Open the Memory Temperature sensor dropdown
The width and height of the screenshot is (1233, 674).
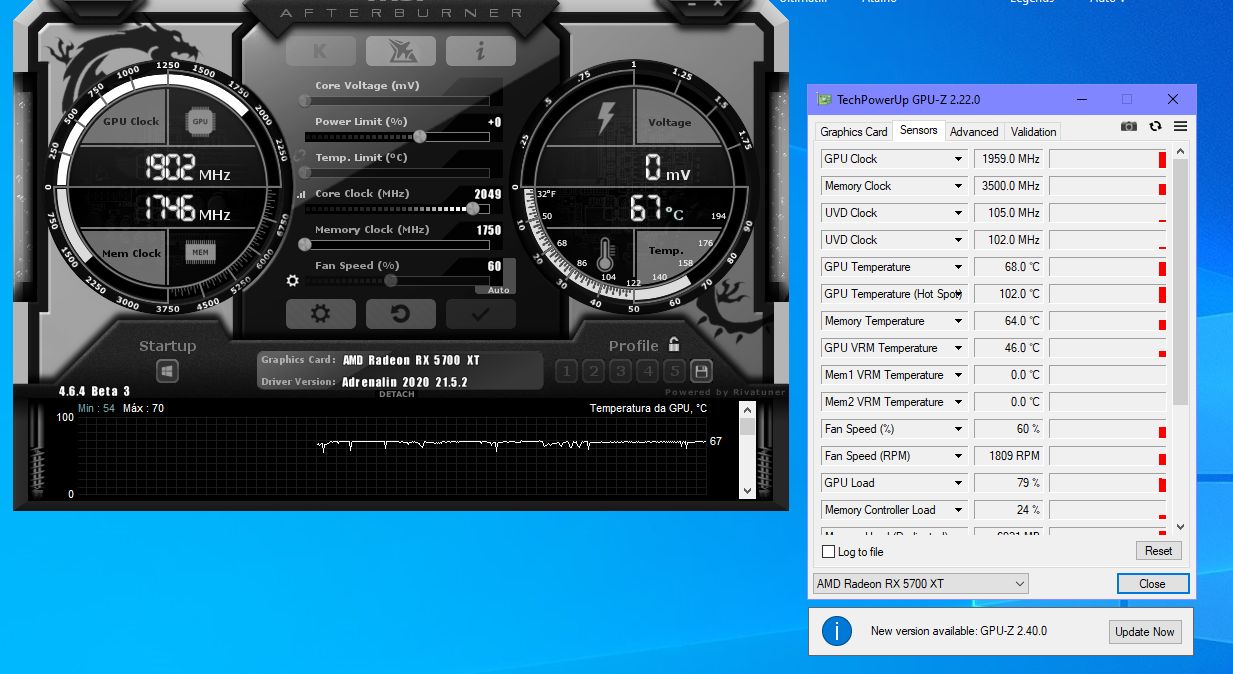pyautogui.click(x=958, y=321)
